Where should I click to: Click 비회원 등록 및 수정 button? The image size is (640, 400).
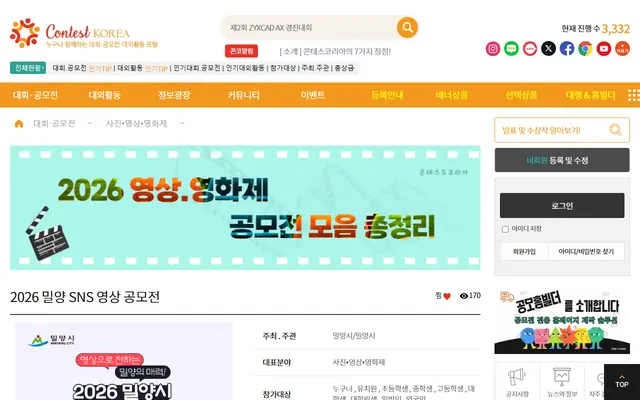click(562, 160)
